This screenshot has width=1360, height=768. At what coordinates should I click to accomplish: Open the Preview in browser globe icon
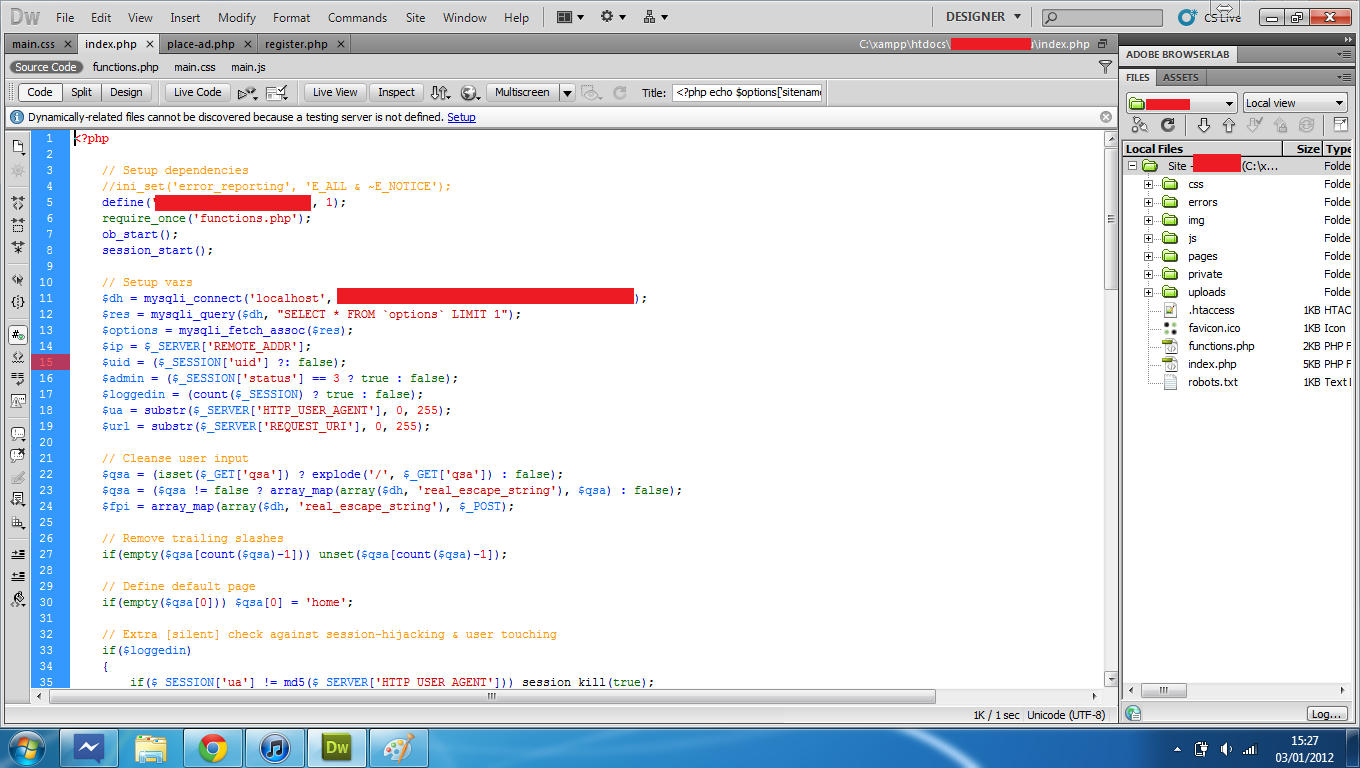point(469,92)
